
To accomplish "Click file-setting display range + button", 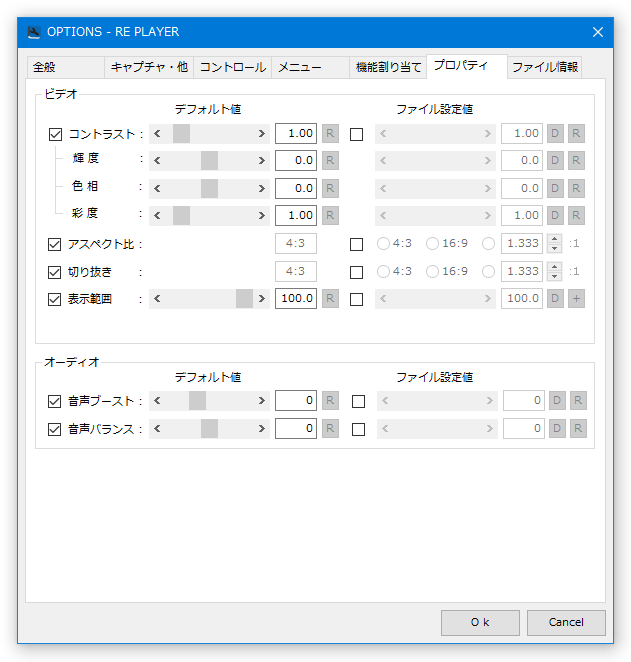I will tap(576, 298).
